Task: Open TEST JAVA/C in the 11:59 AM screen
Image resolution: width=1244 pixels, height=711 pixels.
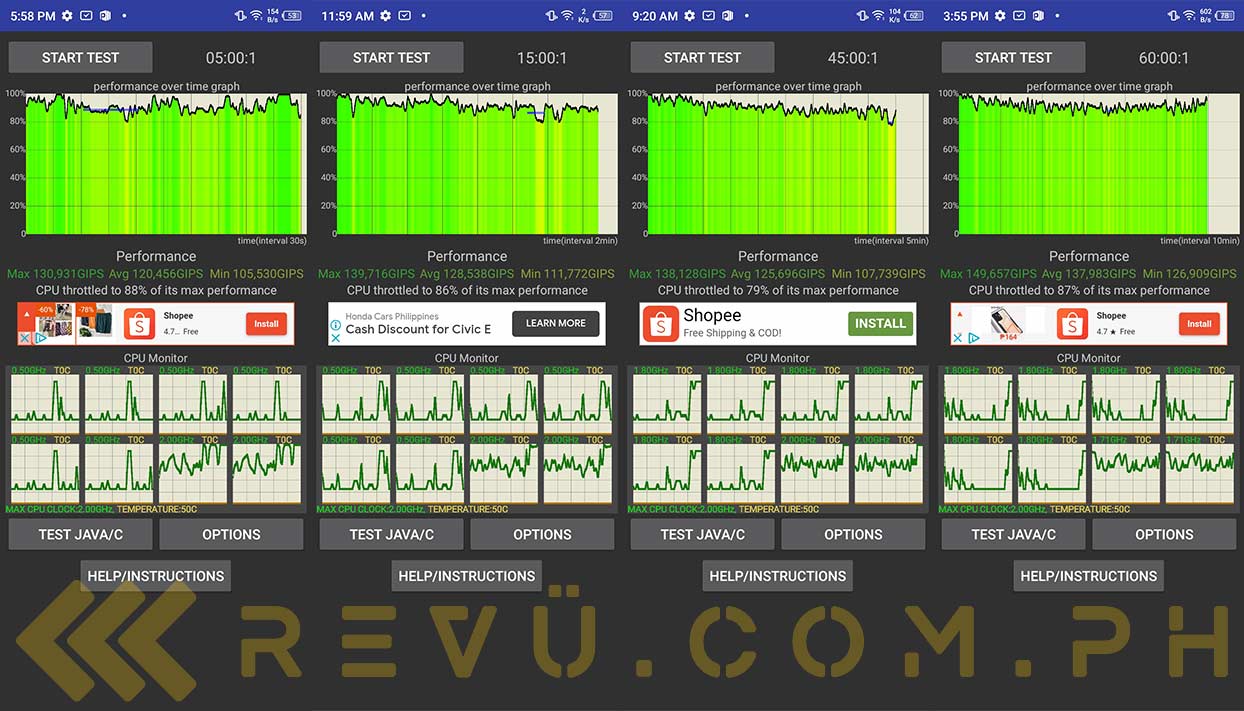Action: coord(391,534)
